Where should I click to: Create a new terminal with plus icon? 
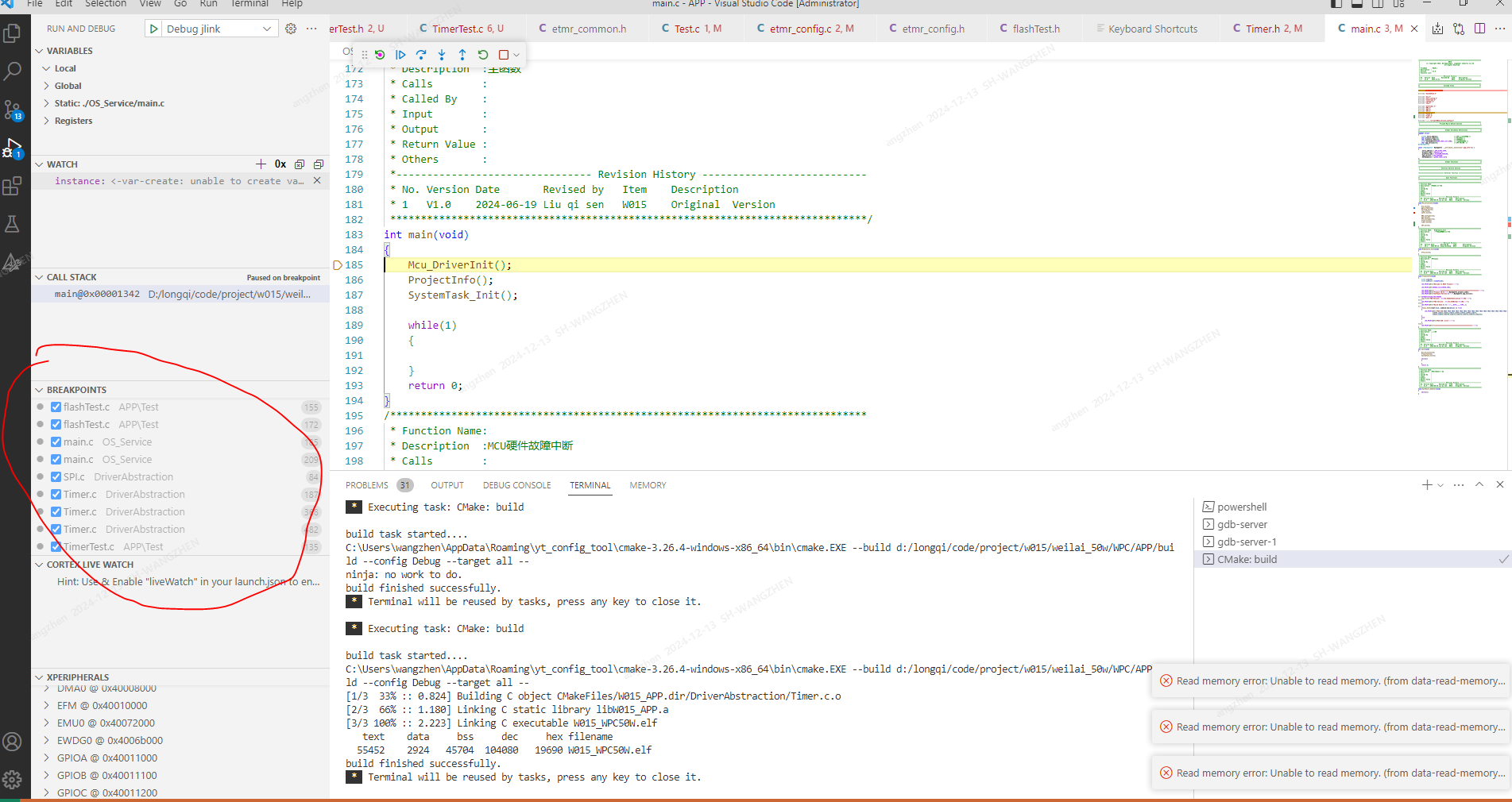pos(1427,484)
